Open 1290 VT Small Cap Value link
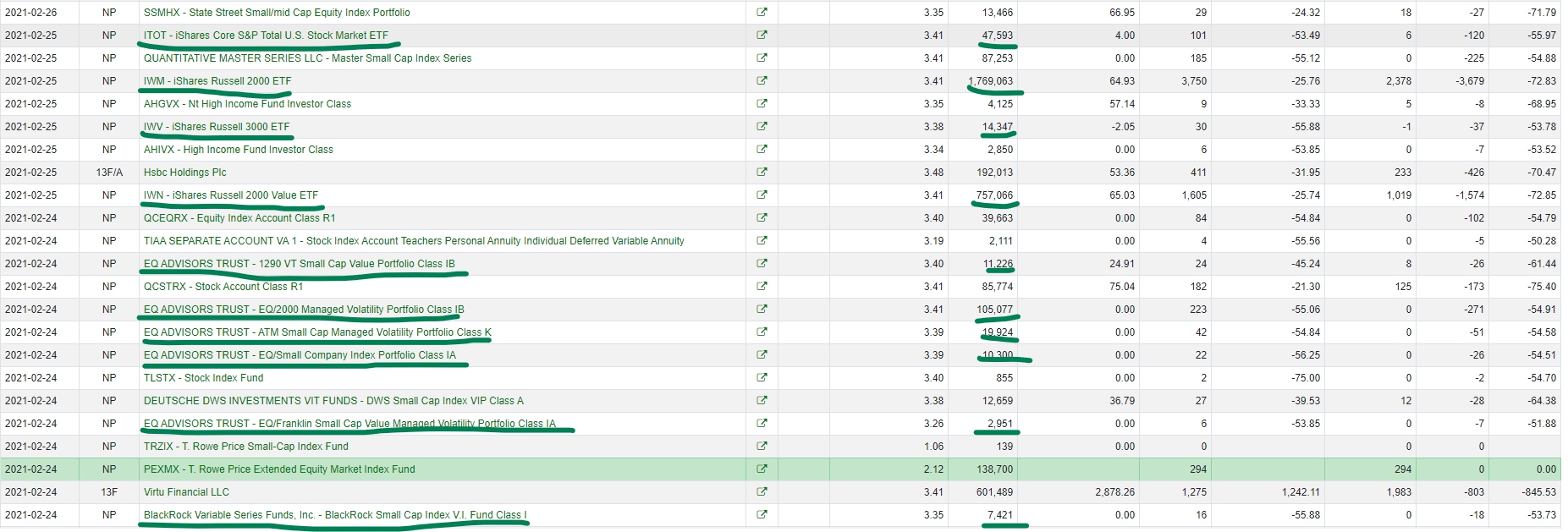Screen dimensions: 1568x532 tap(300, 264)
